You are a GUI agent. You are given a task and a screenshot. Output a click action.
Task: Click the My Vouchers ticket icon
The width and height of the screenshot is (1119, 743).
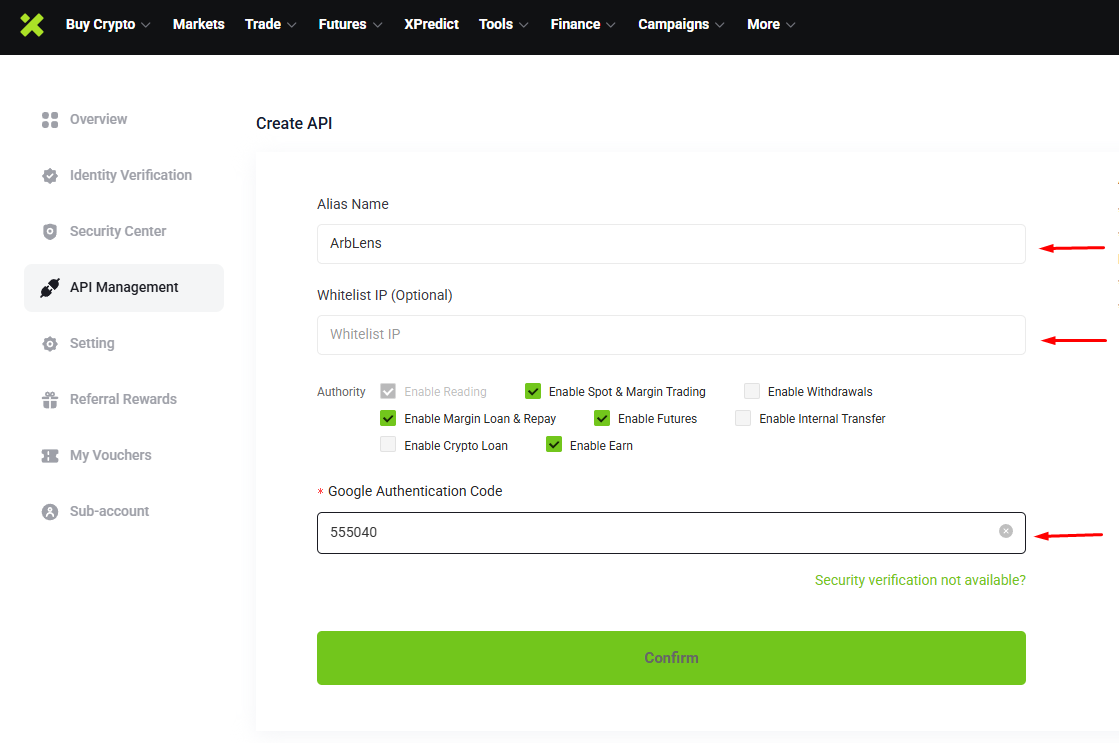[x=50, y=456]
